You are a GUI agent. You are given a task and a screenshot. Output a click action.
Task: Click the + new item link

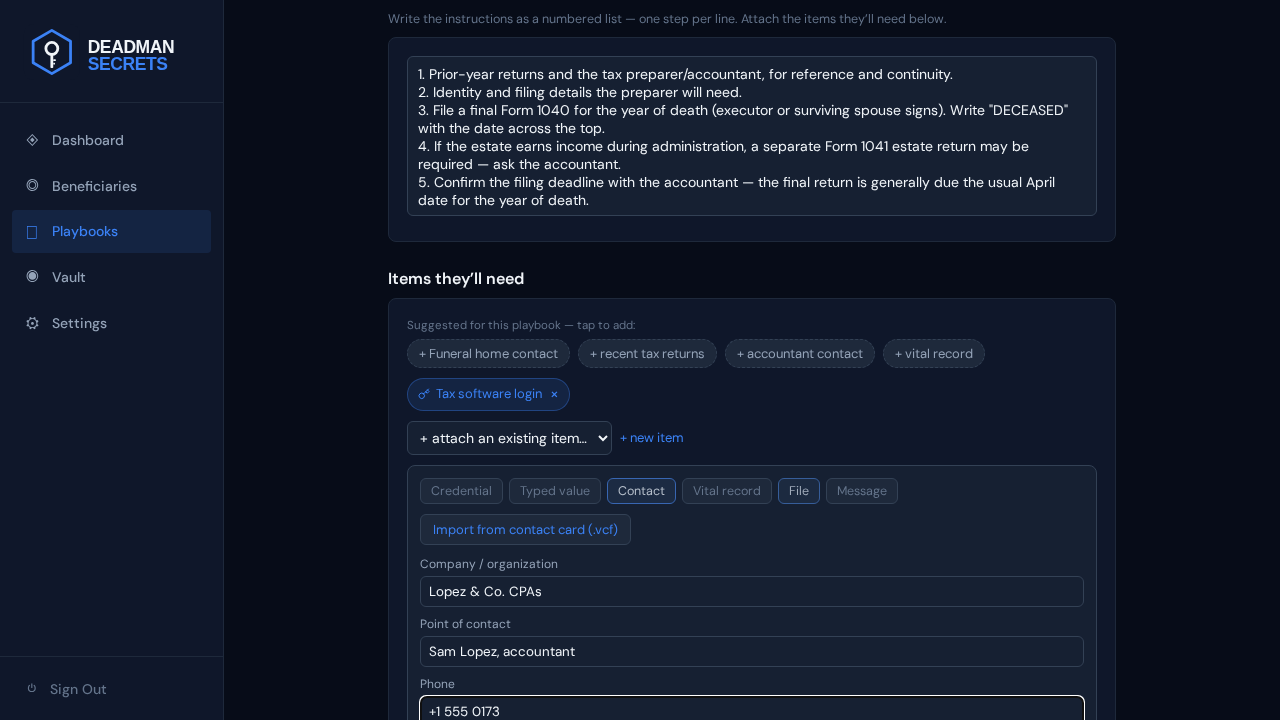(x=652, y=438)
